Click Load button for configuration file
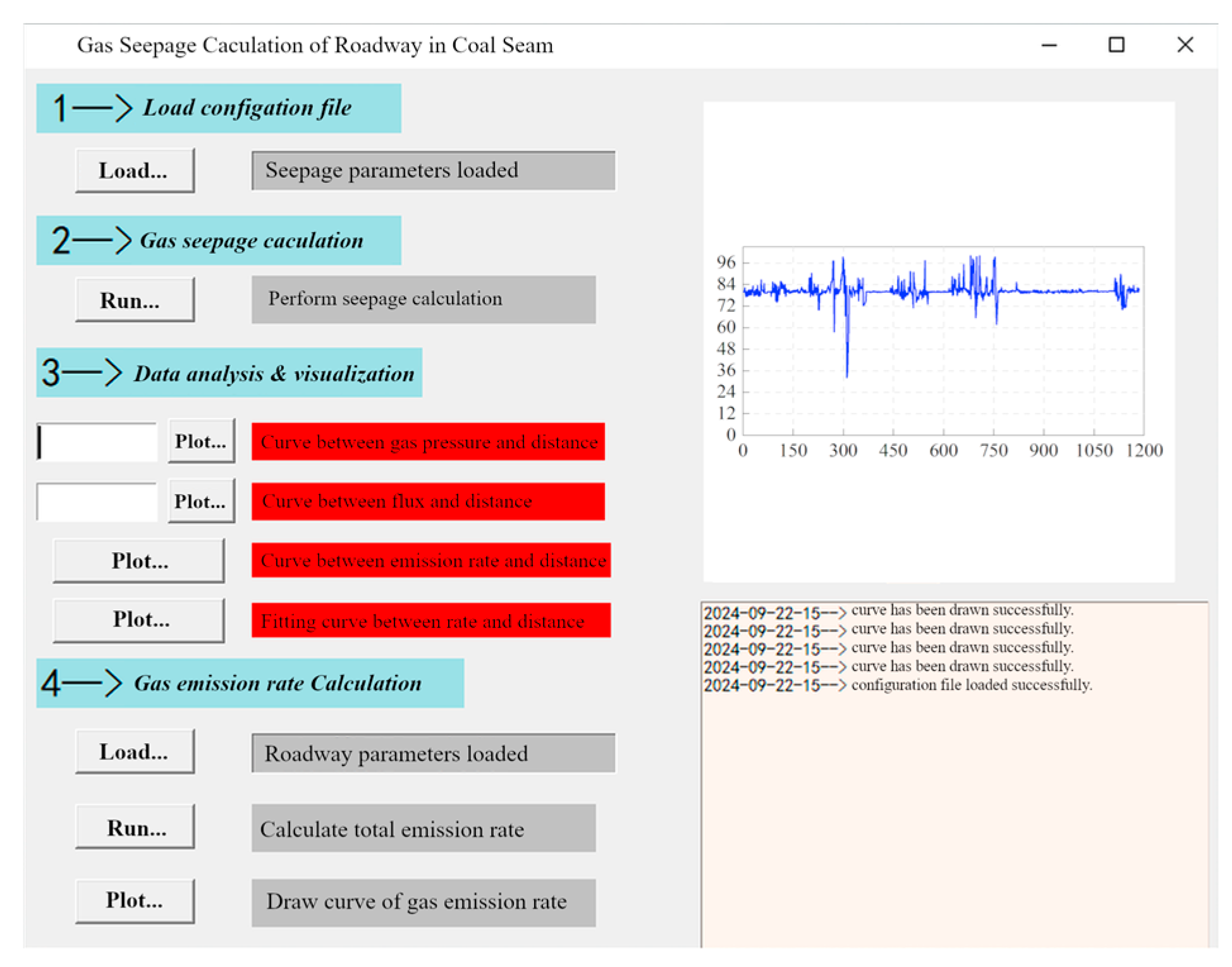Viewport: 1232px width, 967px height. pyautogui.click(x=134, y=170)
